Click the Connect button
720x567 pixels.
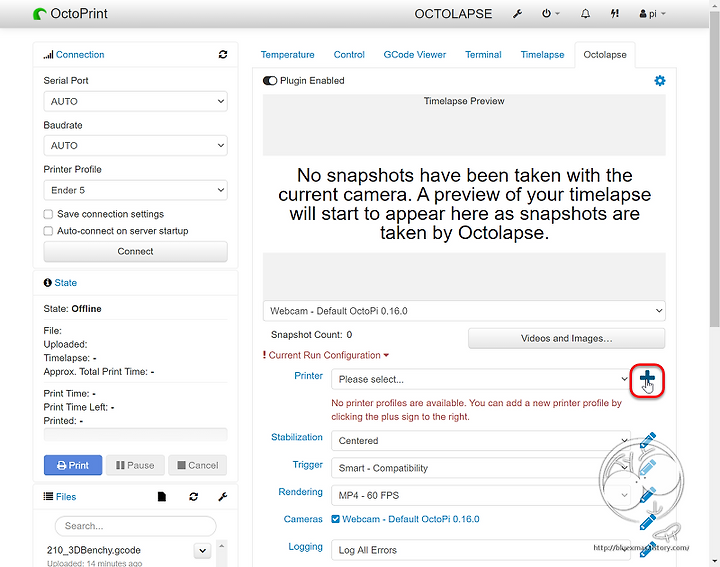[x=135, y=251]
